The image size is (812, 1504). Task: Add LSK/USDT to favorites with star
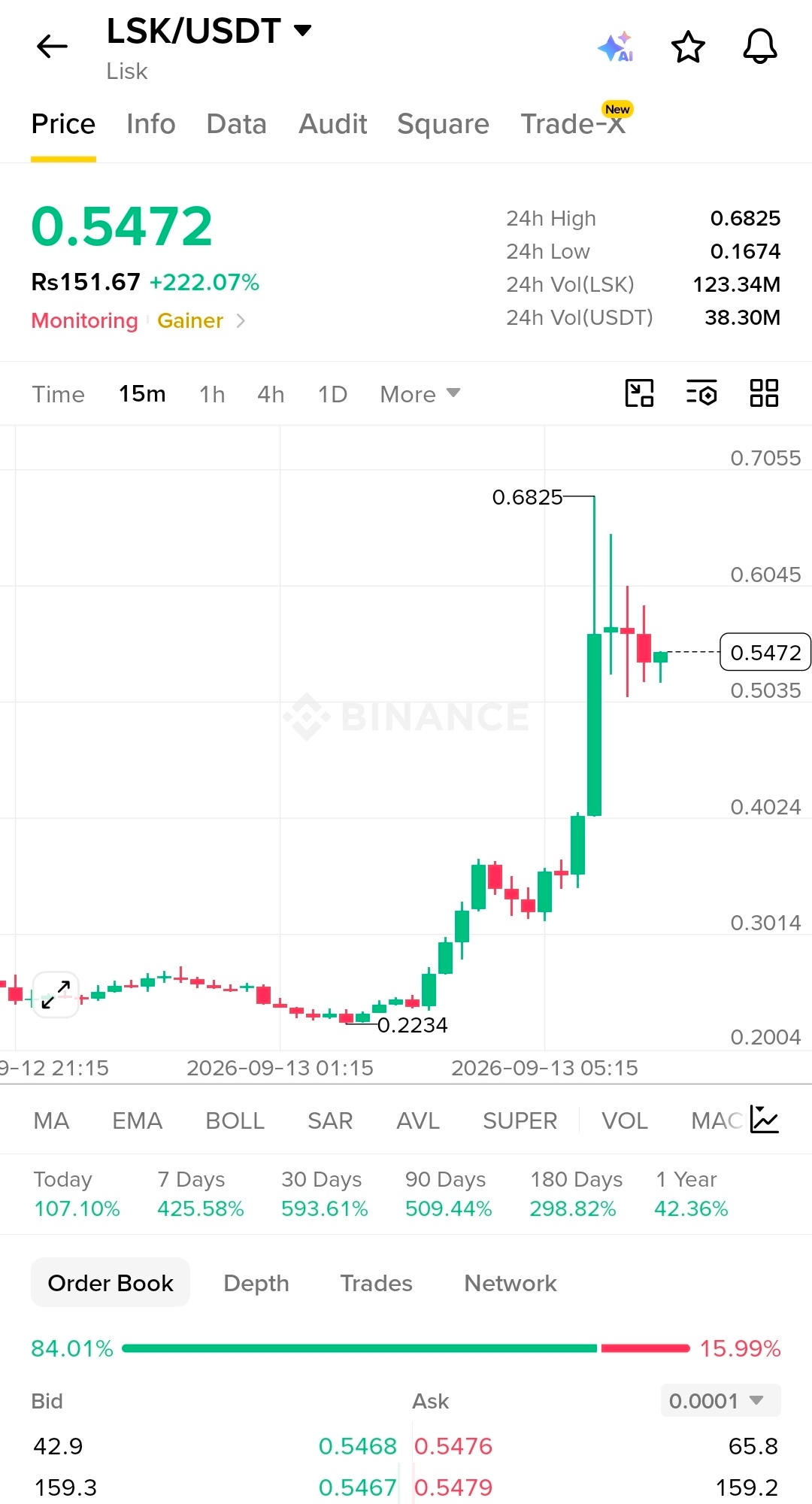[x=688, y=47]
